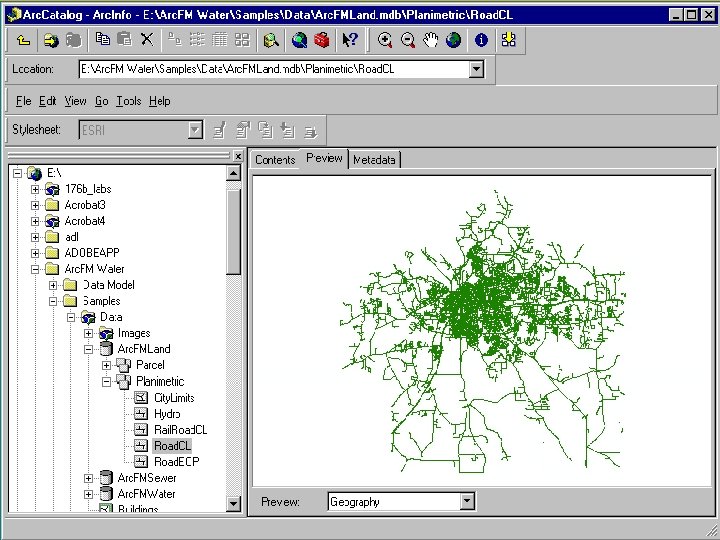Image resolution: width=720 pixels, height=540 pixels.
Task: Go up one level with the yellow arrow
Action: (x=24, y=40)
